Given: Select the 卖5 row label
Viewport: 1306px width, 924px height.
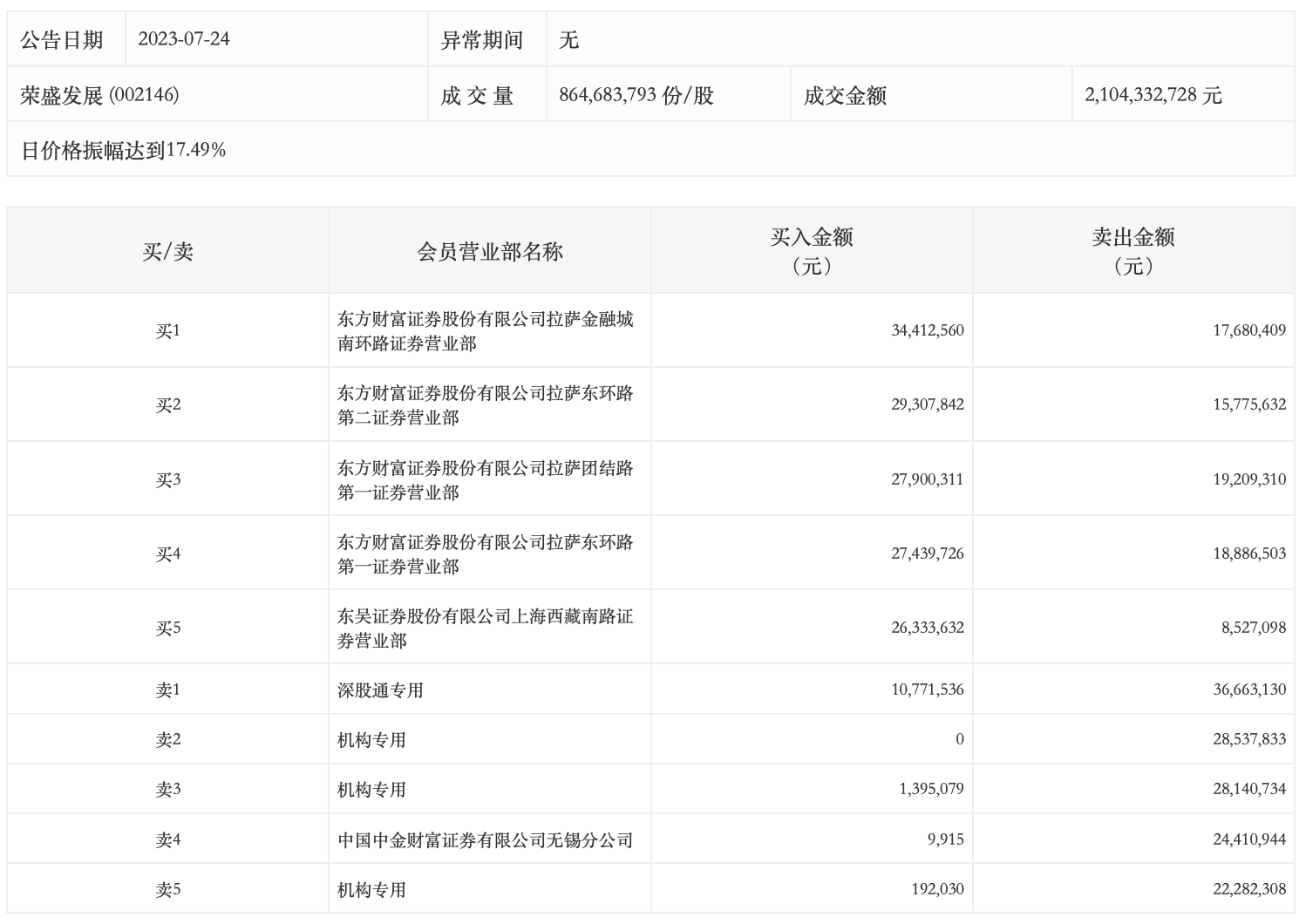Looking at the screenshot, I should coord(167,890).
